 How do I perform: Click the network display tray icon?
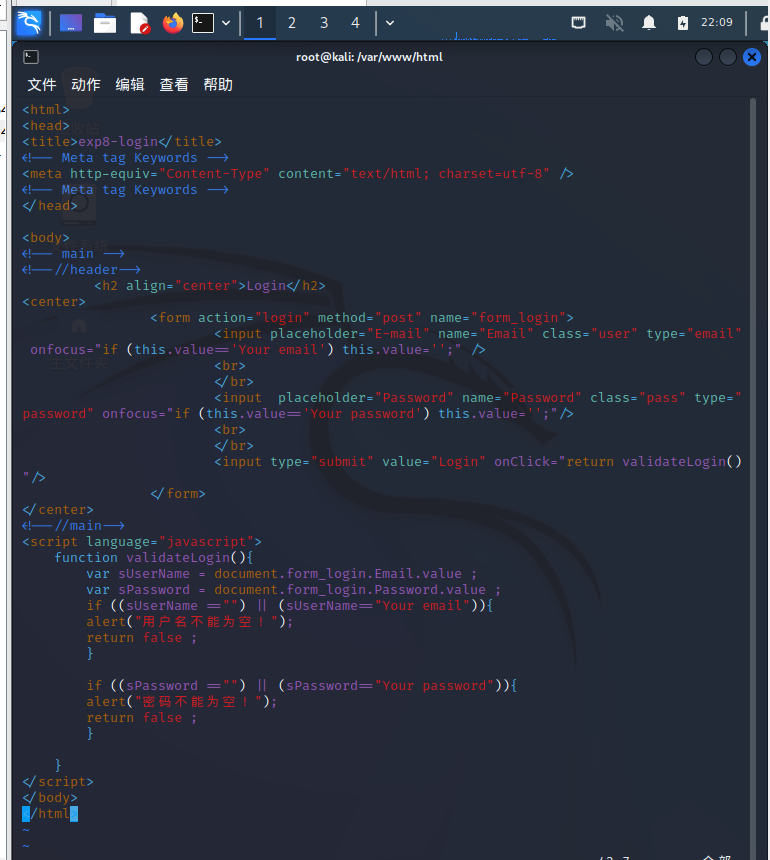pos(579,22)
